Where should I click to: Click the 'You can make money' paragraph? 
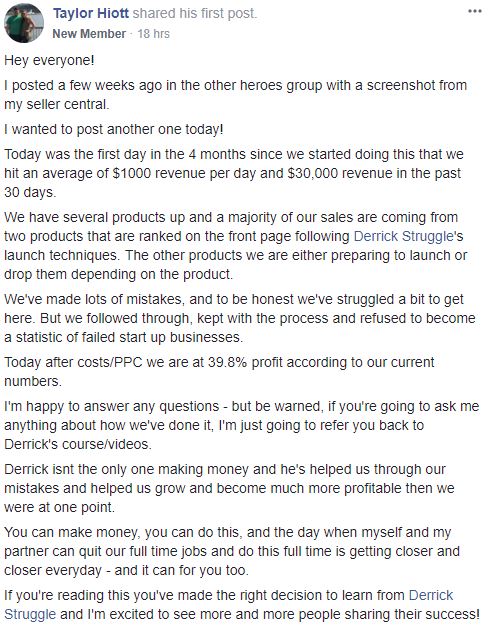pos(232,551)
